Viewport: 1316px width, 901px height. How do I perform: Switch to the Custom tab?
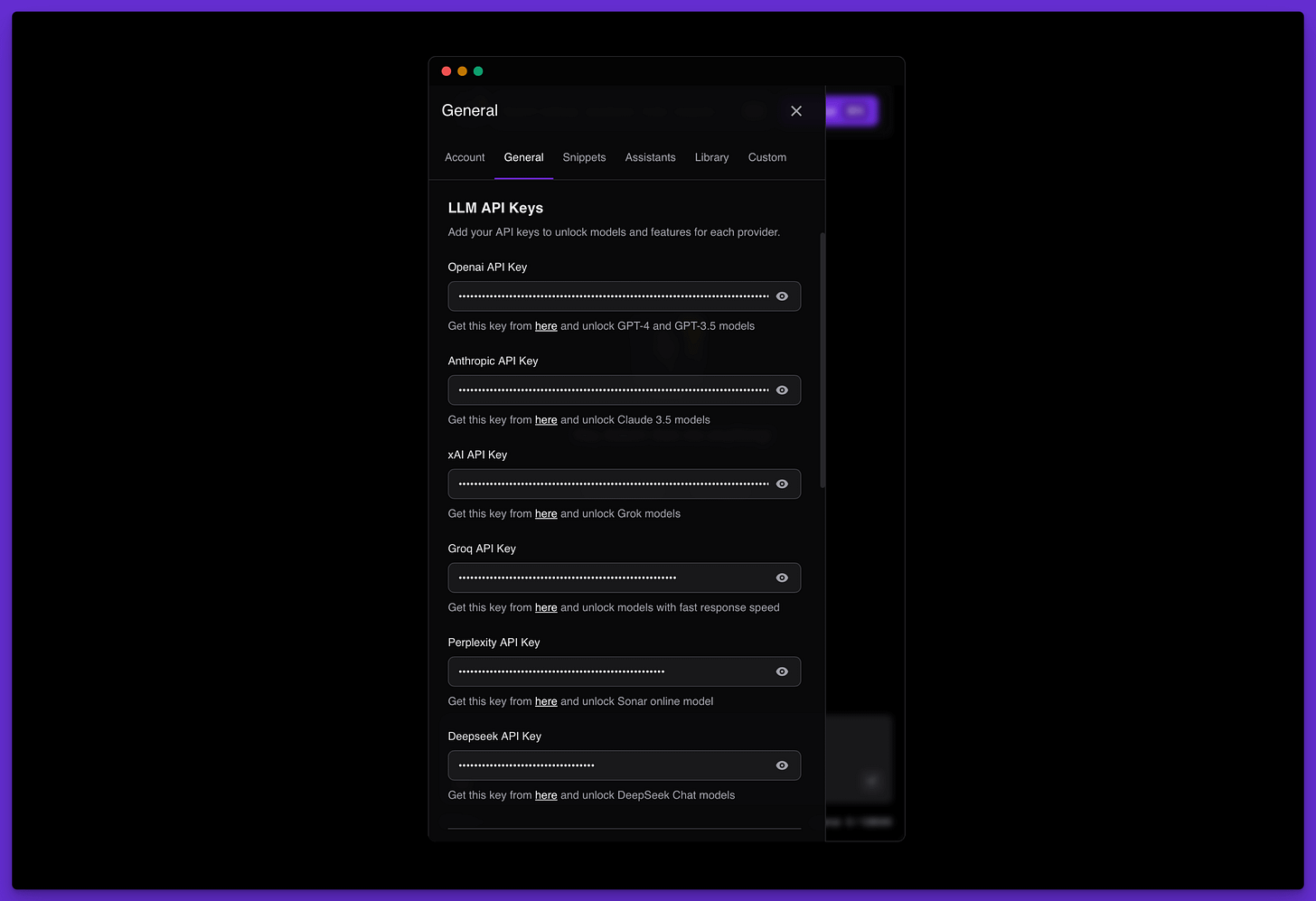click(x=767, y=157)
